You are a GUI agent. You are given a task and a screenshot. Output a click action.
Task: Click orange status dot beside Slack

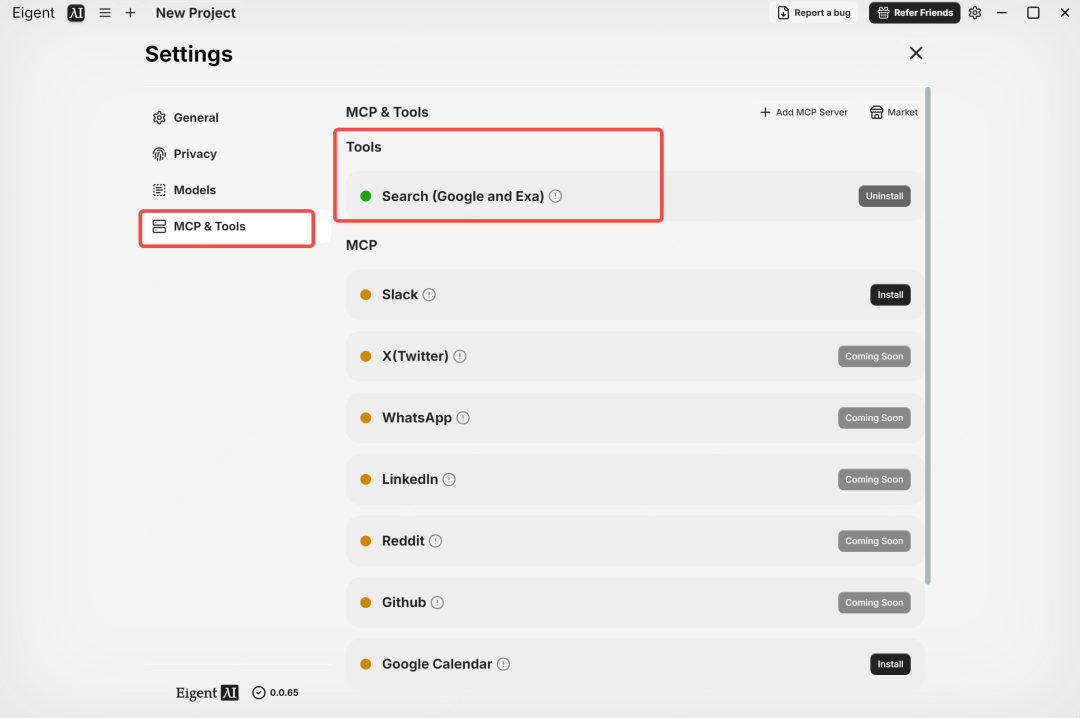click(366, 295)
